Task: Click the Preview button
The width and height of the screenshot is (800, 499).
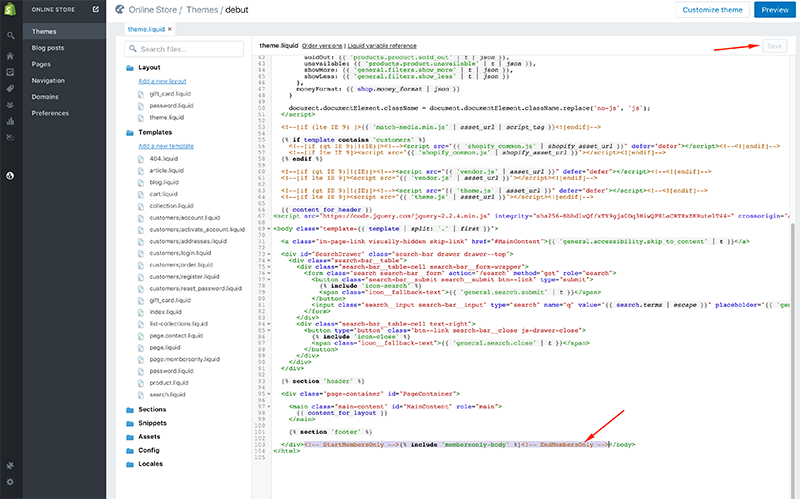Action: [774, 10]
